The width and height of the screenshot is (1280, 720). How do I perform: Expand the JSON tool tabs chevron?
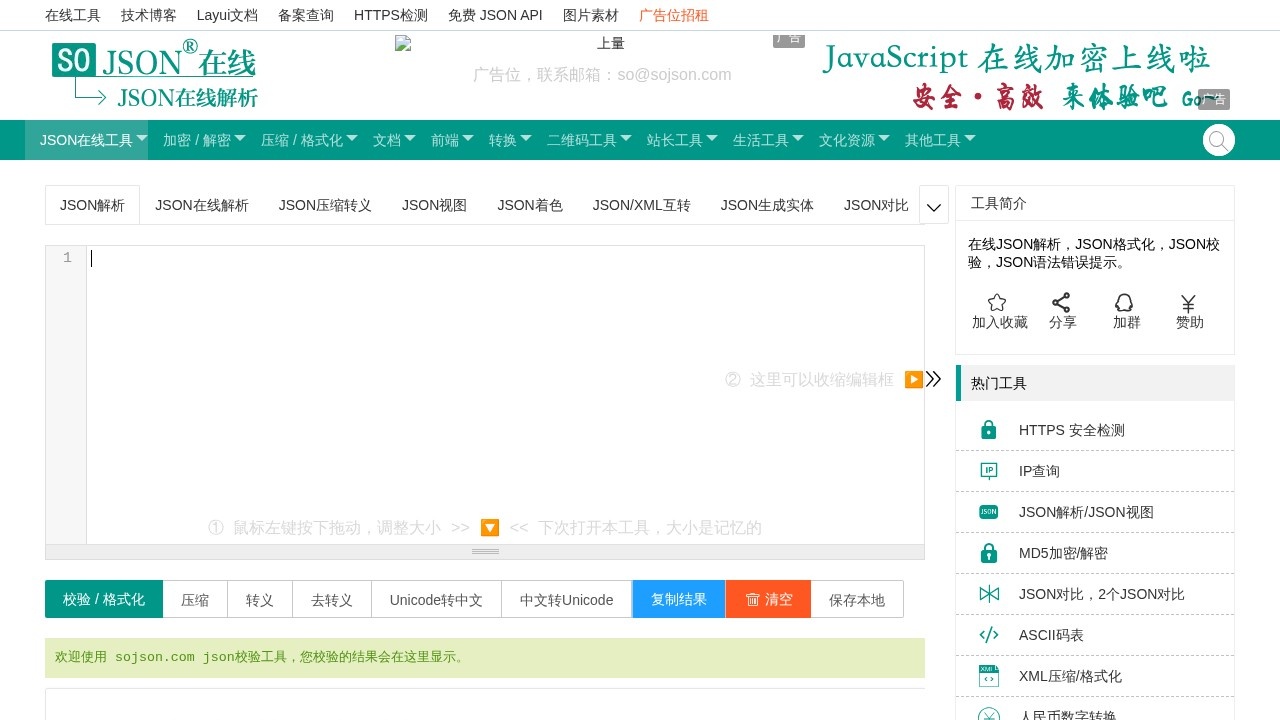(x=934, y=206)
